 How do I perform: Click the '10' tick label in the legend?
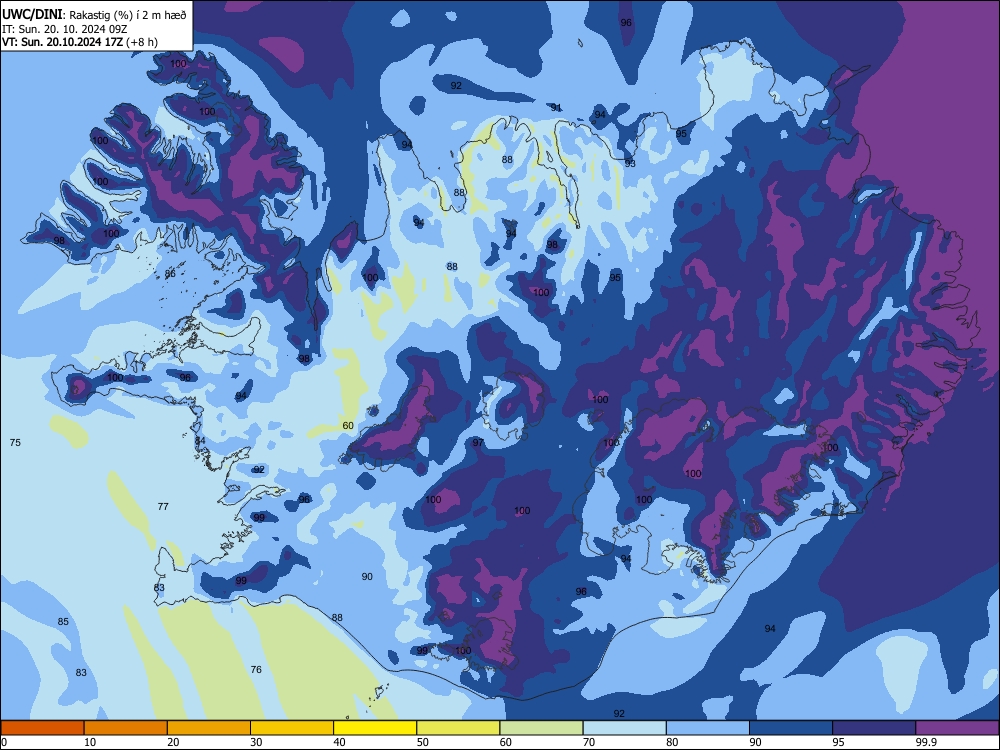click(x=90, y=742)
